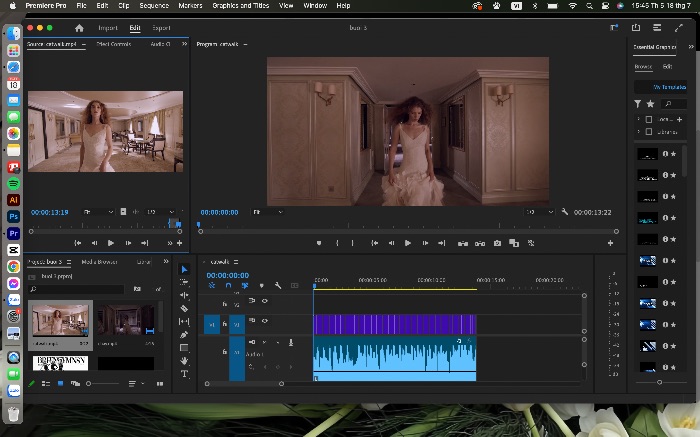Select the Type tool
The width and height of the screenshot is (700, 437).
click(x=184, y=374)
